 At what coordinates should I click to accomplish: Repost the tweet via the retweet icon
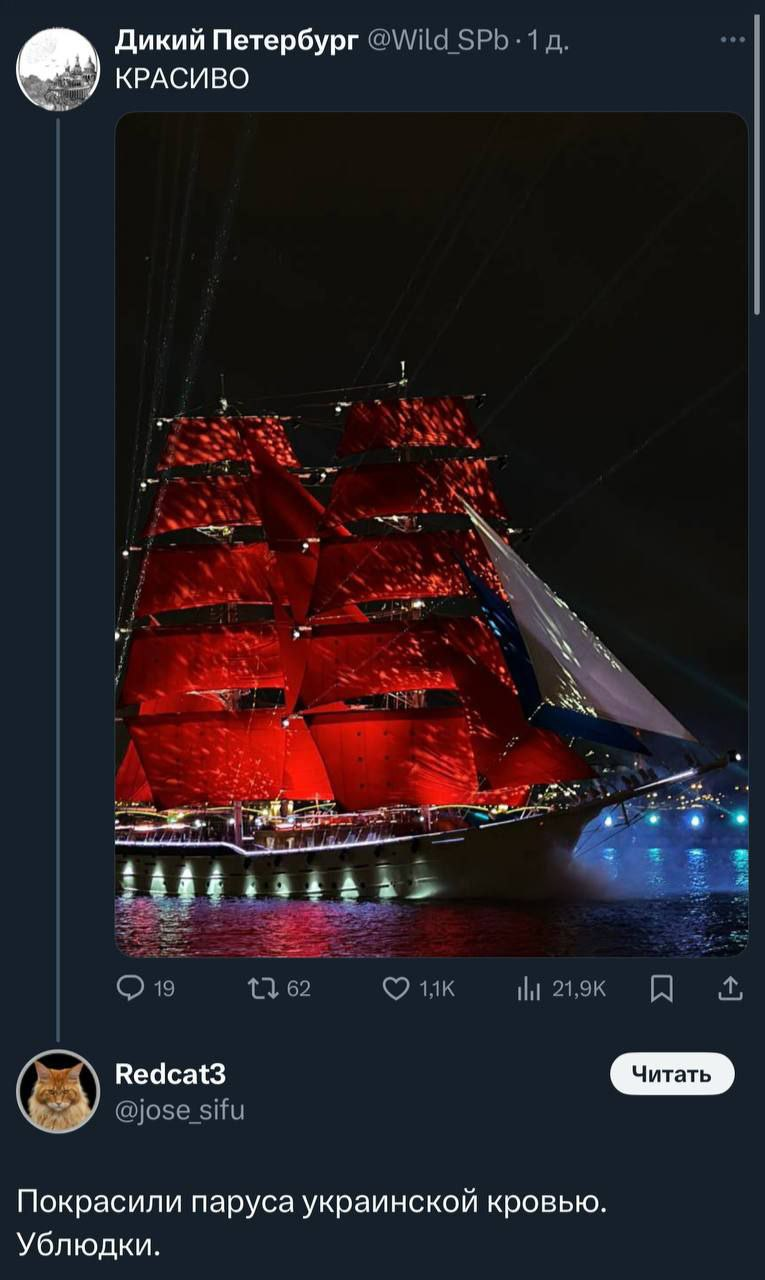point(264,989)
